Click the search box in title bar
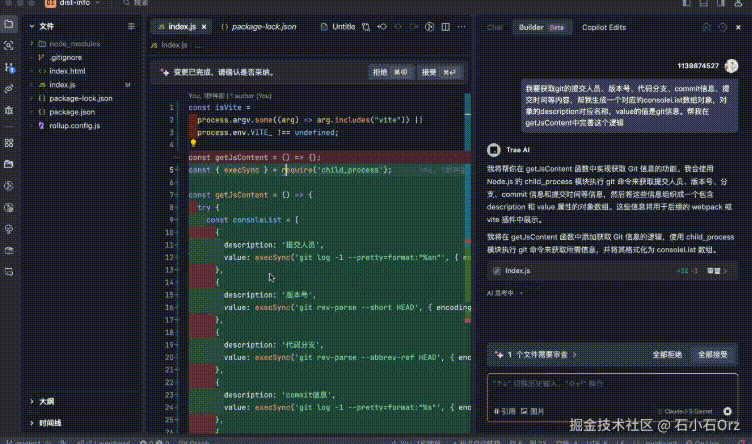Viewport: 752px width, 444px height. tap(135, 3)
